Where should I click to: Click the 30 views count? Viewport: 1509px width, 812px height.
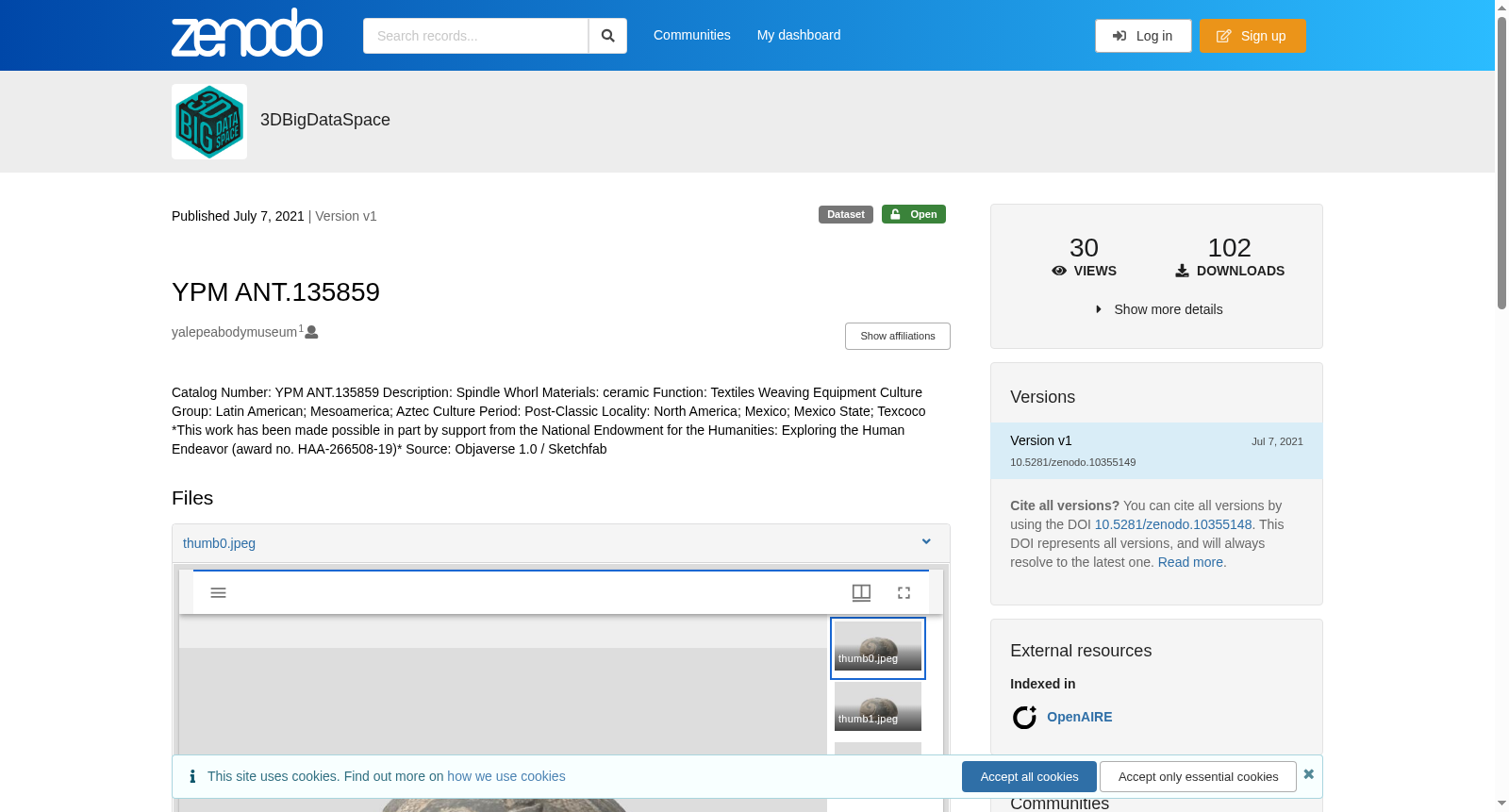coord(1084,247)
